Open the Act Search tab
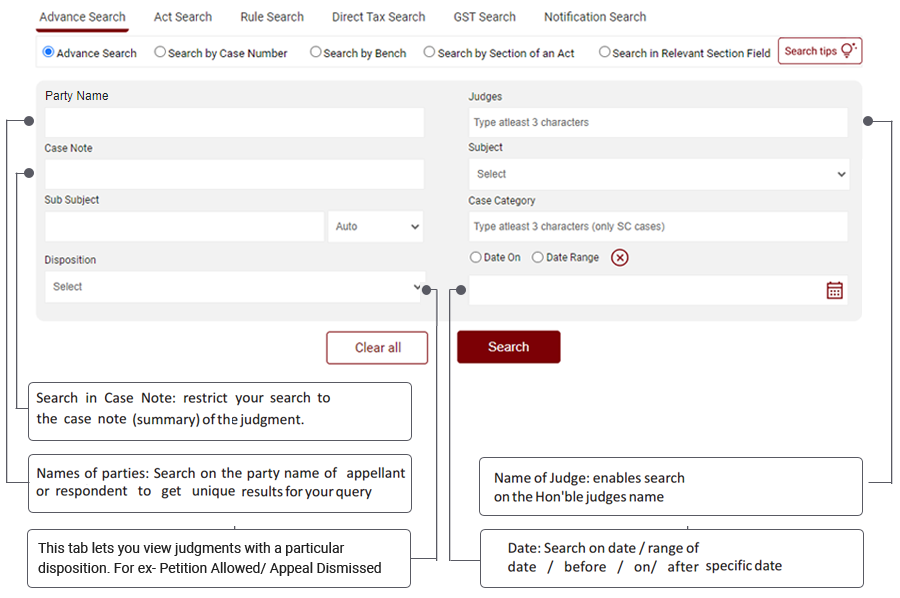The width and height of the screenshot is (900, 598). click(183, 17)
